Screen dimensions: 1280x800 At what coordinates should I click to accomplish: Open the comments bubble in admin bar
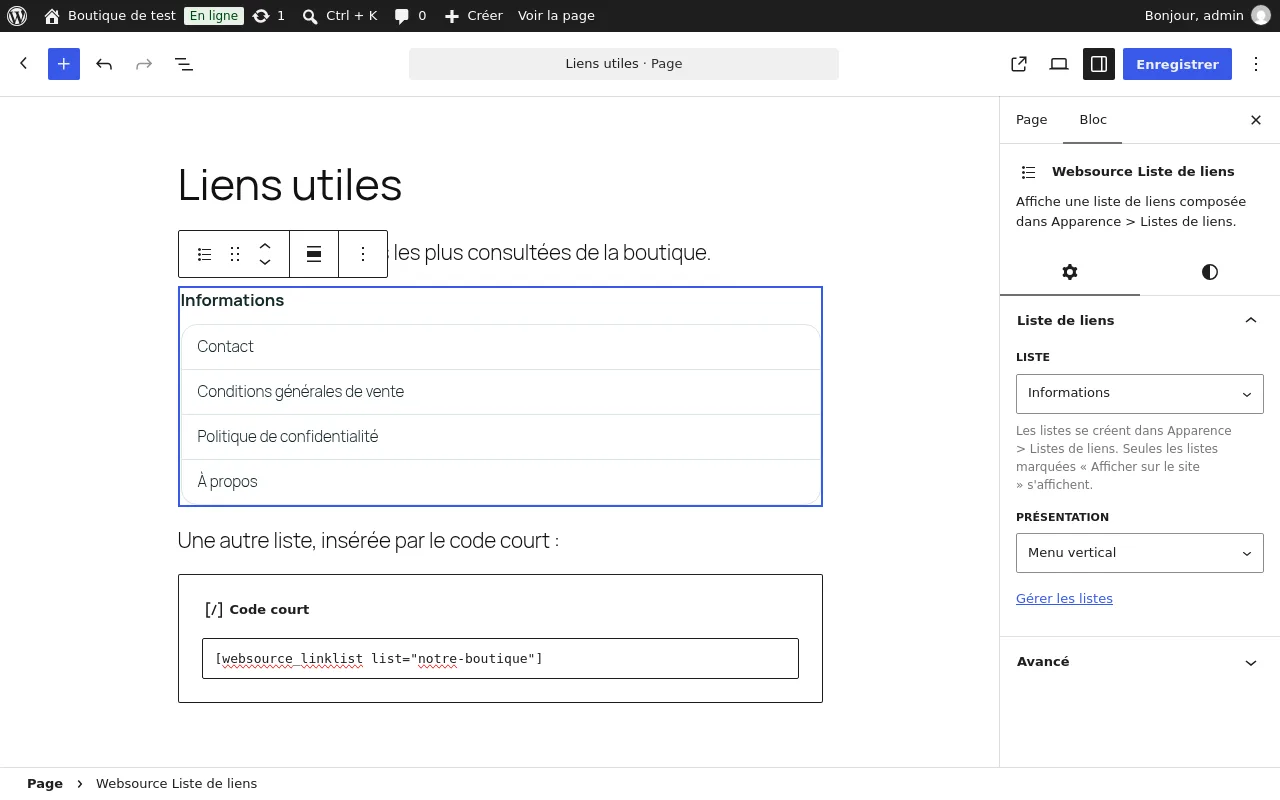[410, 16]
